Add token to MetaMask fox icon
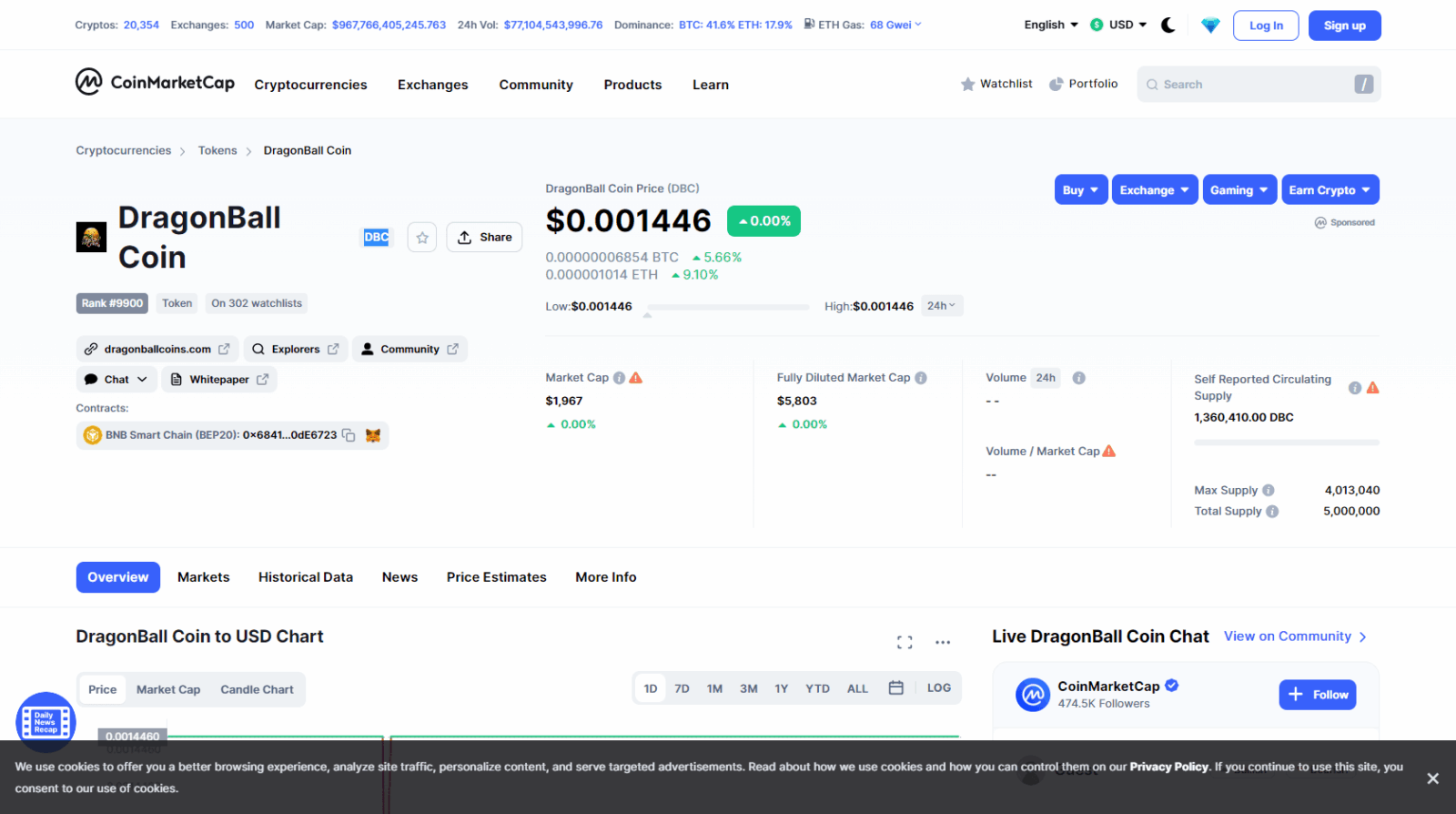The height and width of the screenshot is (814, 1456). tap(372, 435)
